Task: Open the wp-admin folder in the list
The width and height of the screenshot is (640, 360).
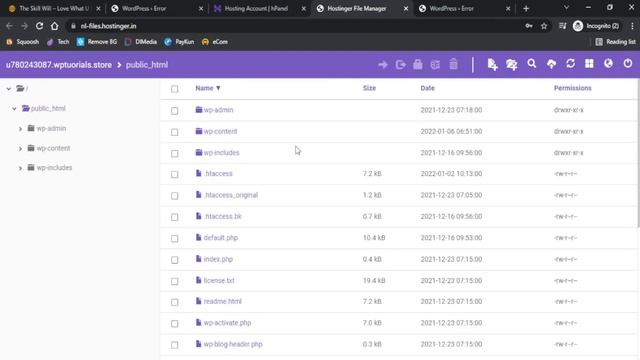Action: (218, 110)
